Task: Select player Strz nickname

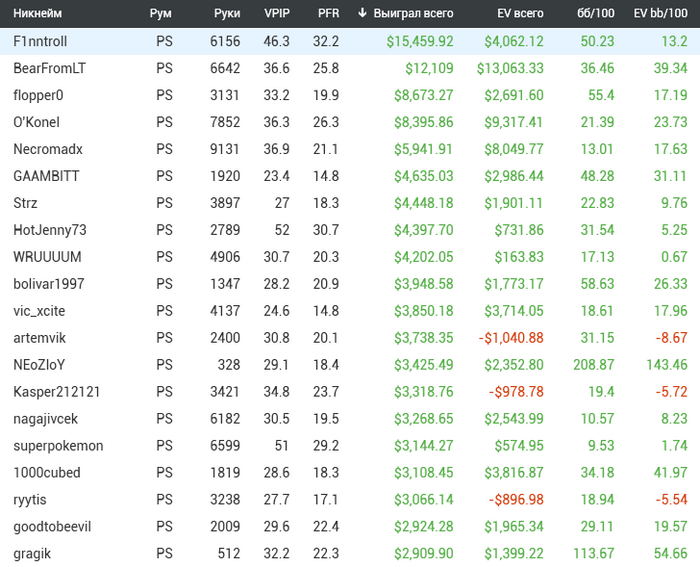Action: 25,203
